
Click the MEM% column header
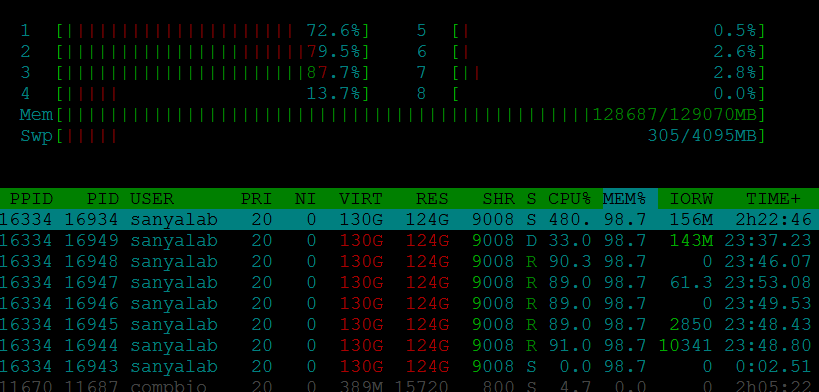point(625,199)
